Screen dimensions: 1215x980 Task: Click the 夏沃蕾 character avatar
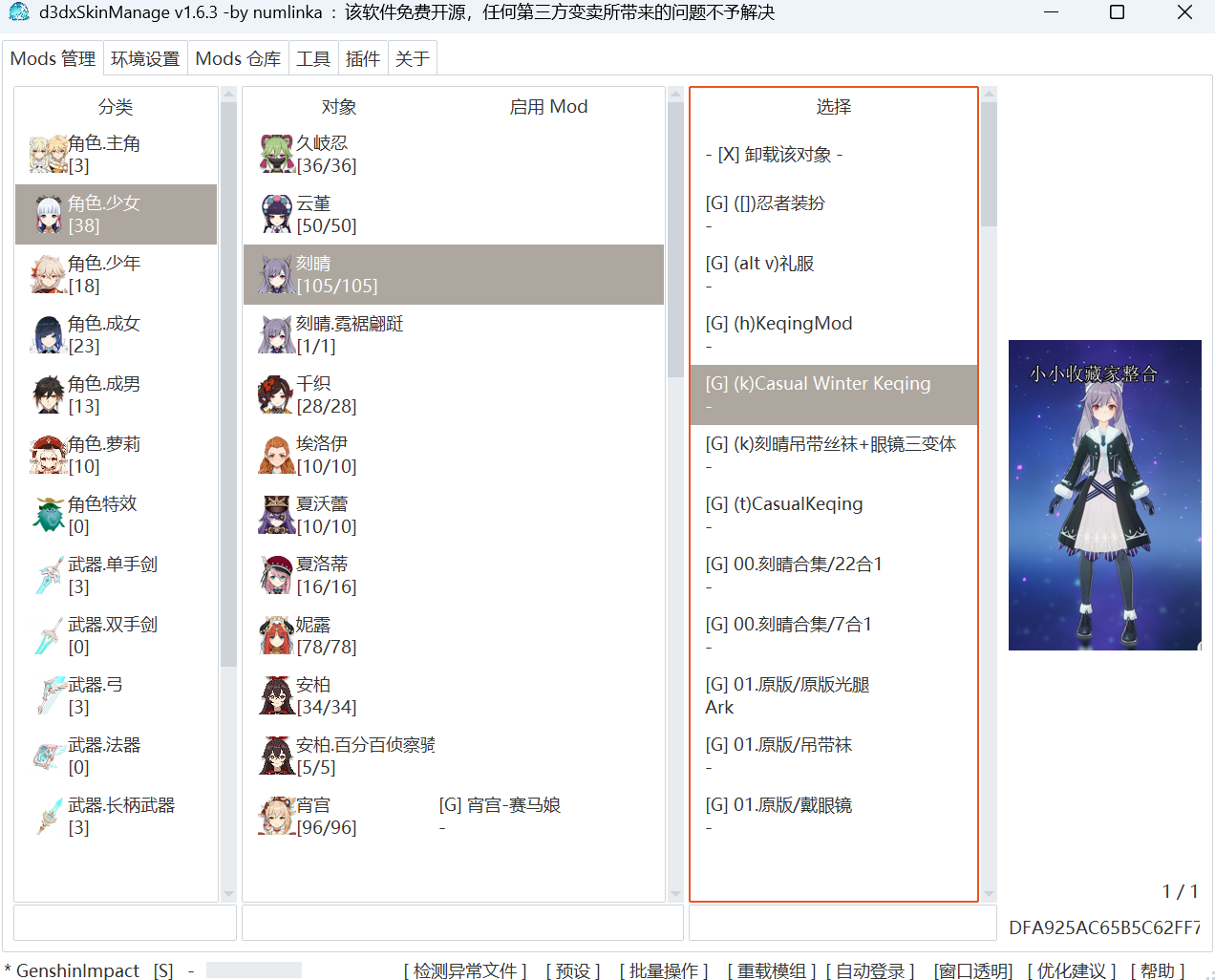(x=276, y=516)
